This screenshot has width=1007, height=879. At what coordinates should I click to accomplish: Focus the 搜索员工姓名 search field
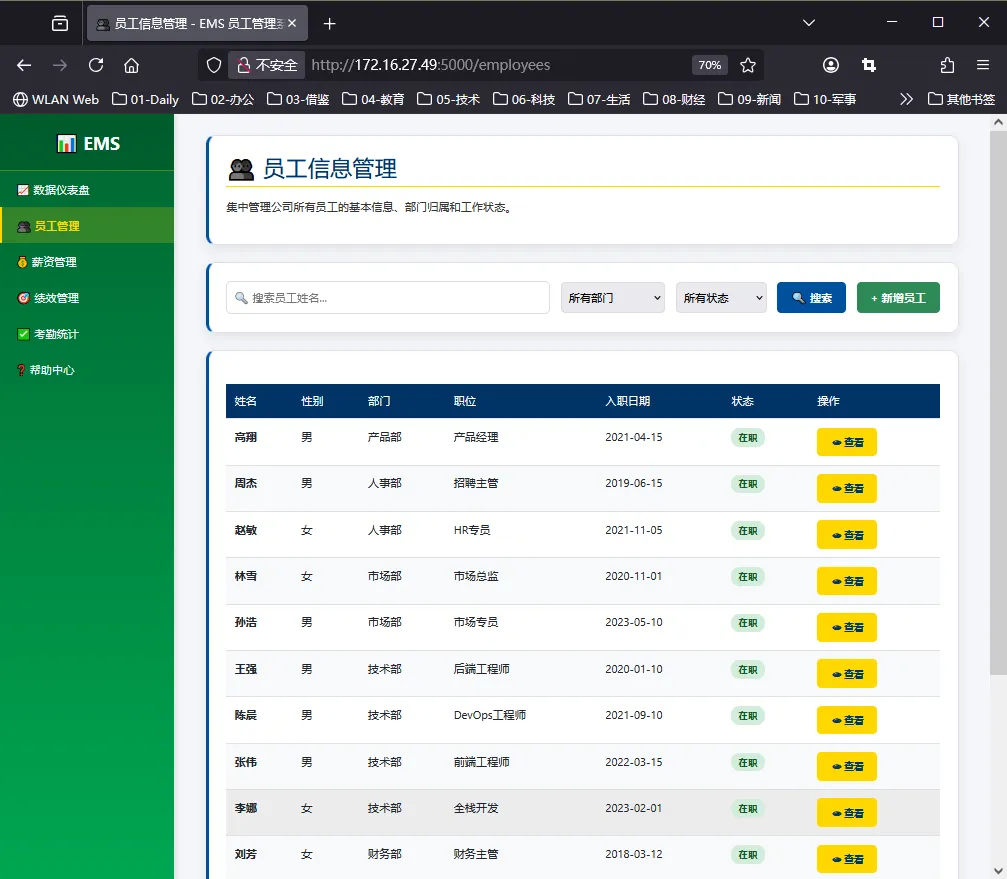(x=387, y=298)
